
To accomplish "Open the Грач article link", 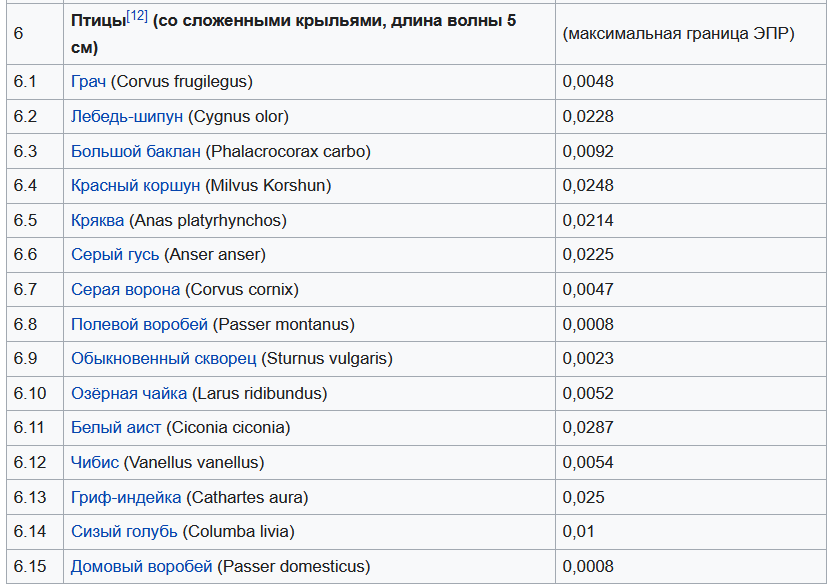I will pyautogui.click(x=88, y=82).
